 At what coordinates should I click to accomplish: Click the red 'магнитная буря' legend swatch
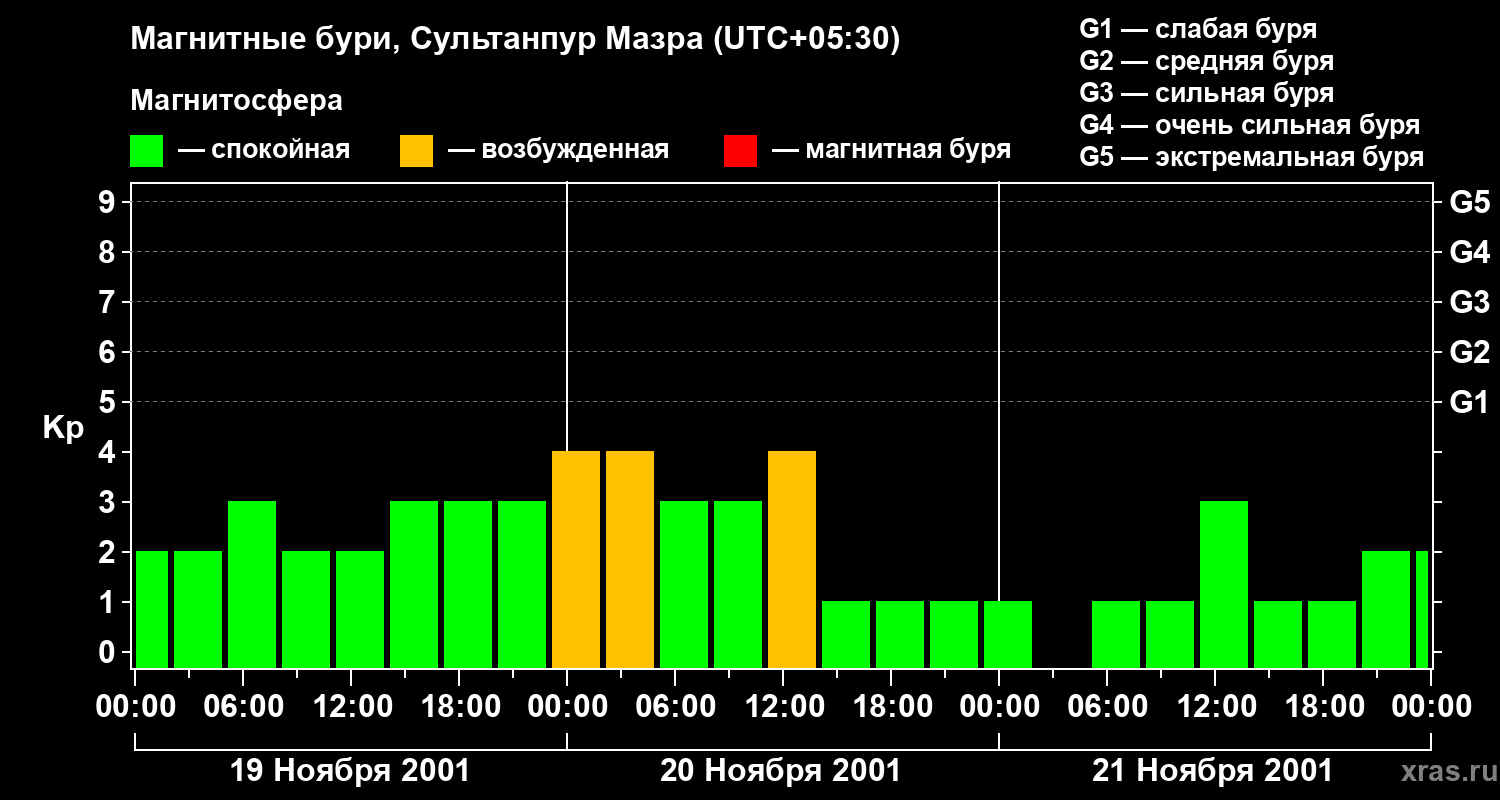point(740,151)
